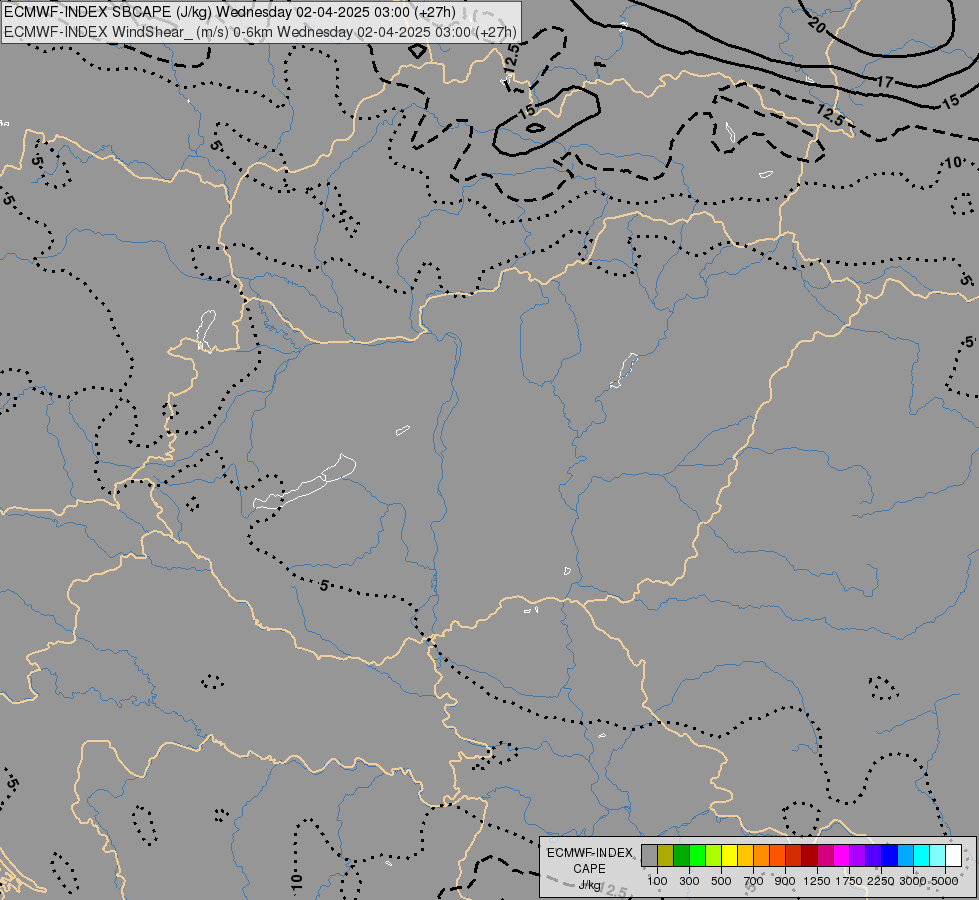Click the cyan legend swatch
Image resolution: width=979 pixels, height=900 pixels.
pos(921,856)
